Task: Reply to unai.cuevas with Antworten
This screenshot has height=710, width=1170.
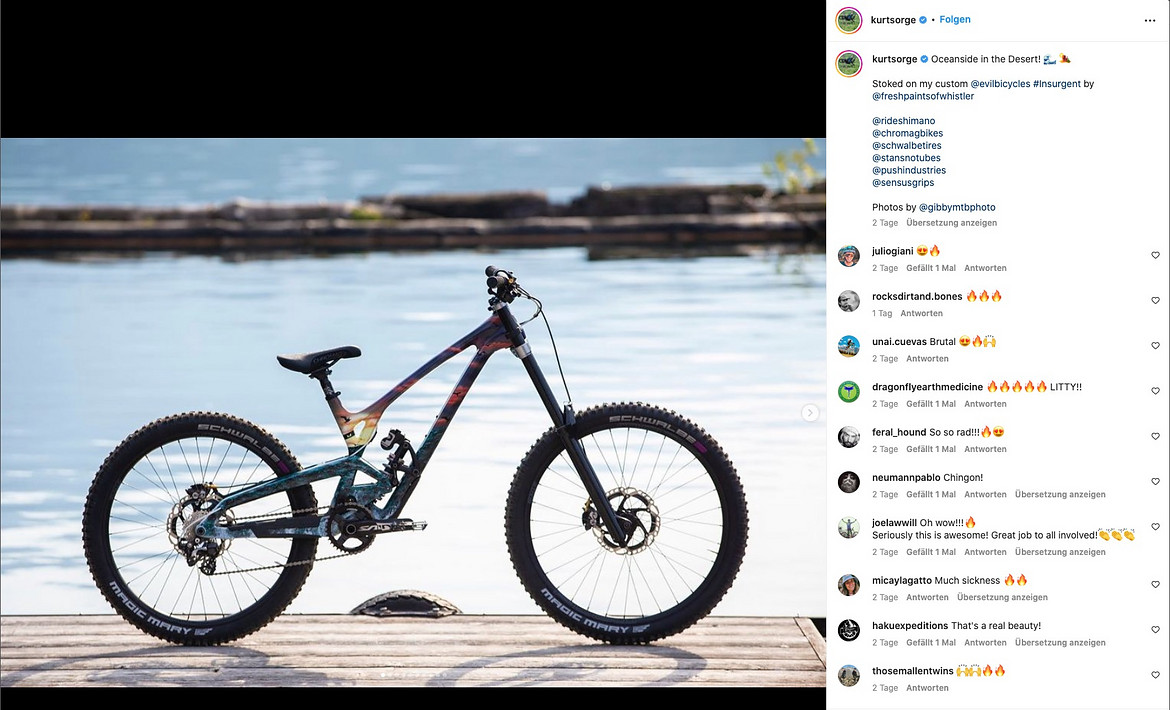Action: click(927, 359)
